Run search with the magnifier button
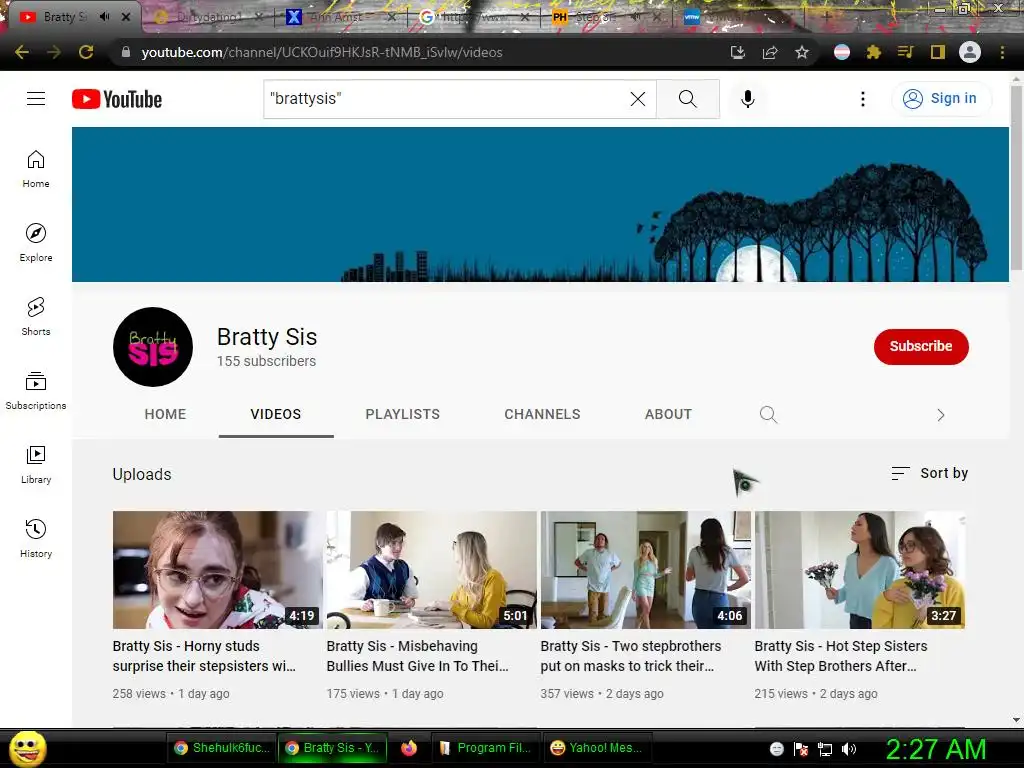 688,99
